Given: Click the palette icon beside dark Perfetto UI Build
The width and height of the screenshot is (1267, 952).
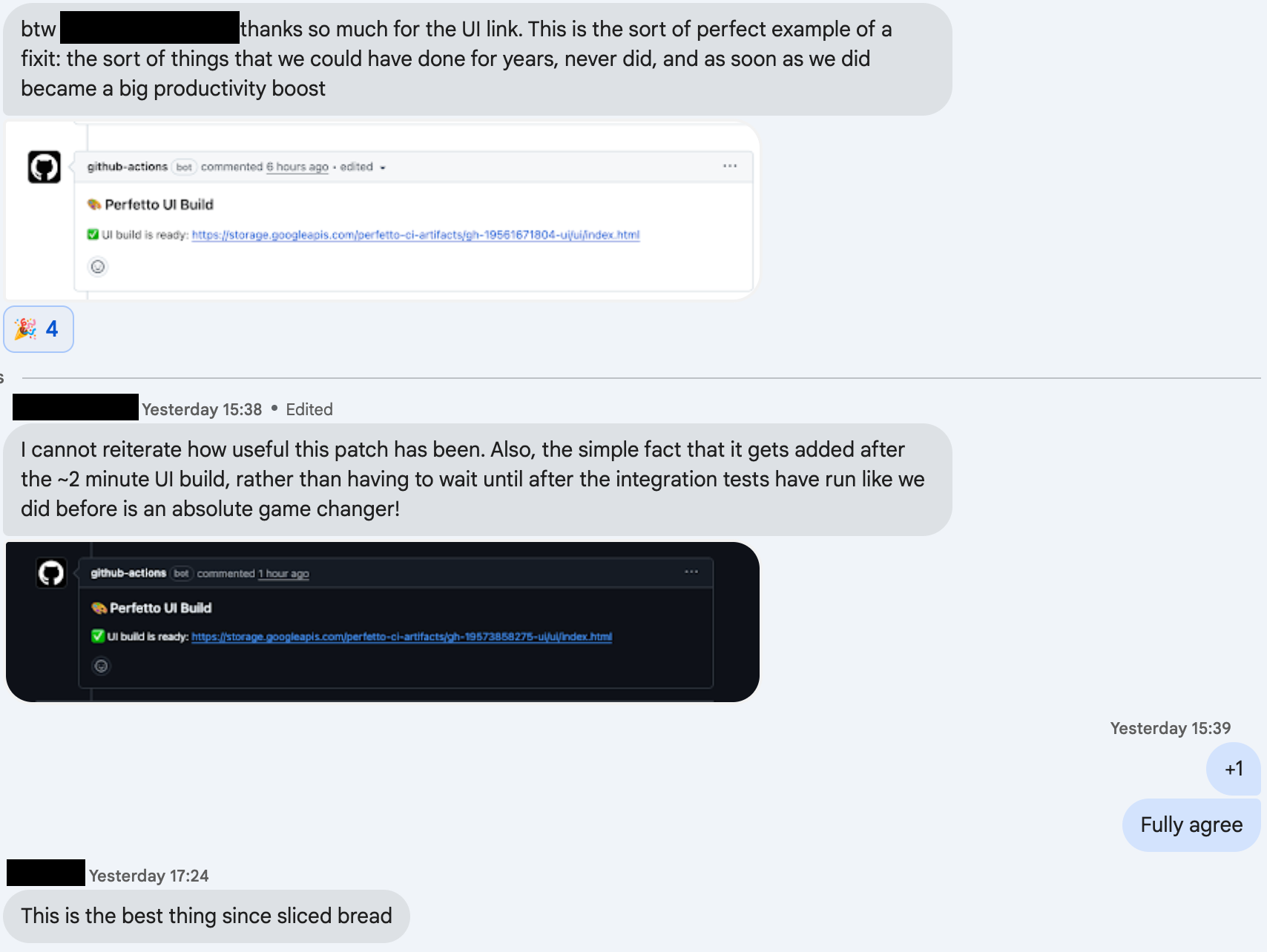Looking at the screenshot, I should (99, 608).
